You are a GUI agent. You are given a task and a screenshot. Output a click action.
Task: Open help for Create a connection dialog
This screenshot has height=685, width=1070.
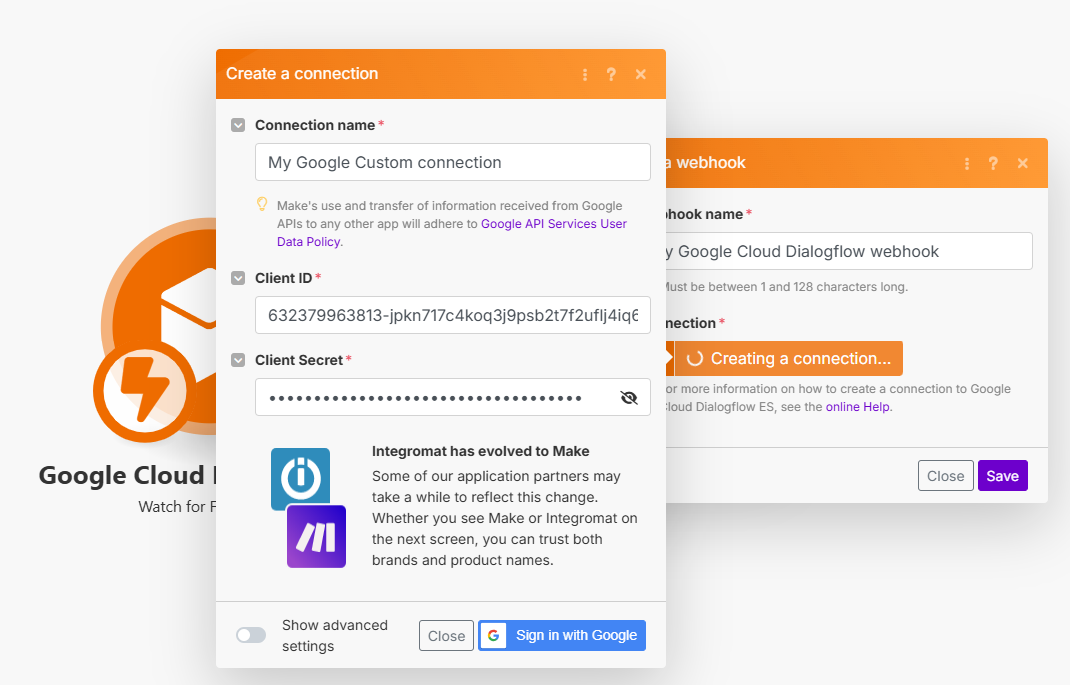[x=611, y=74]
